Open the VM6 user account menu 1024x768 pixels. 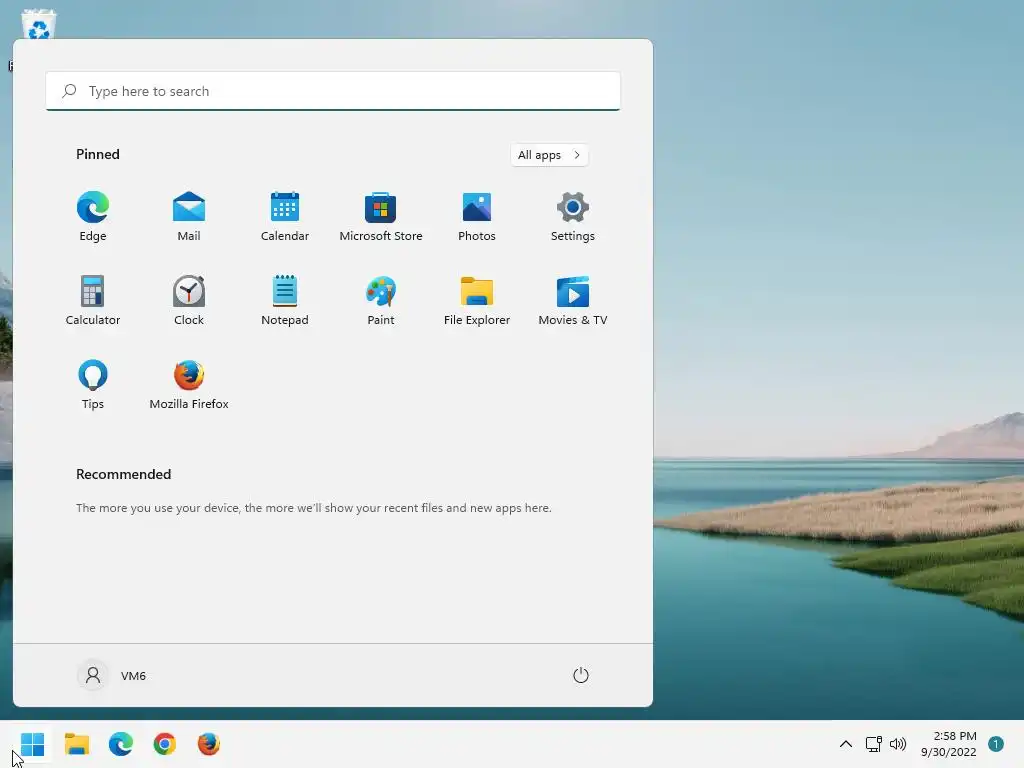(112, 675)
